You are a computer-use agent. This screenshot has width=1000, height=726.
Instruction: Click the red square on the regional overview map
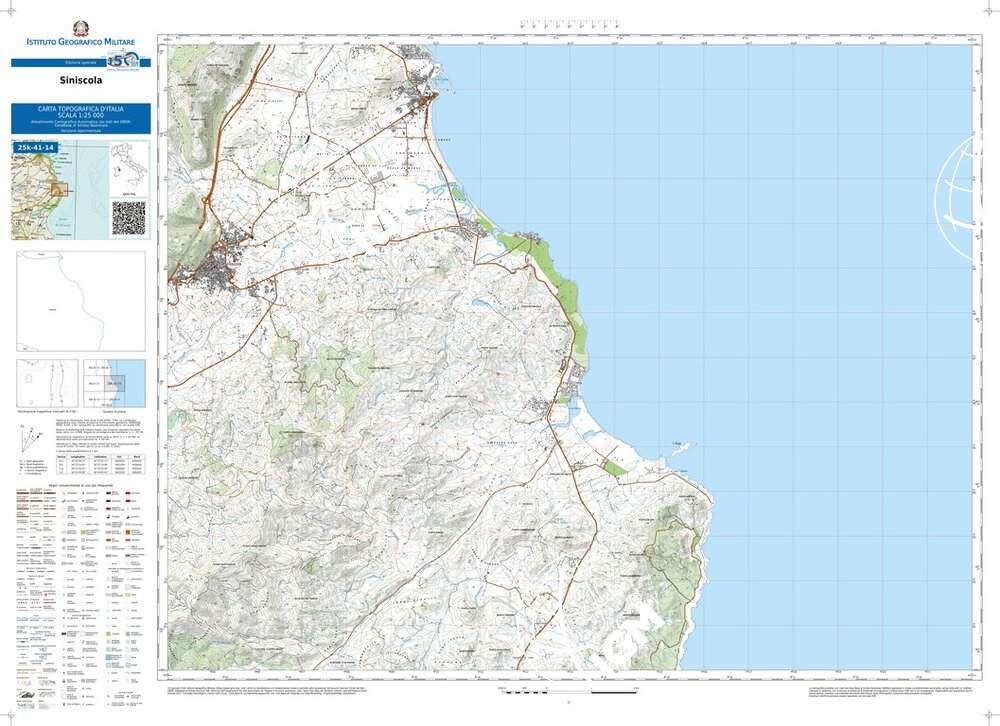[x=59, y=190]
